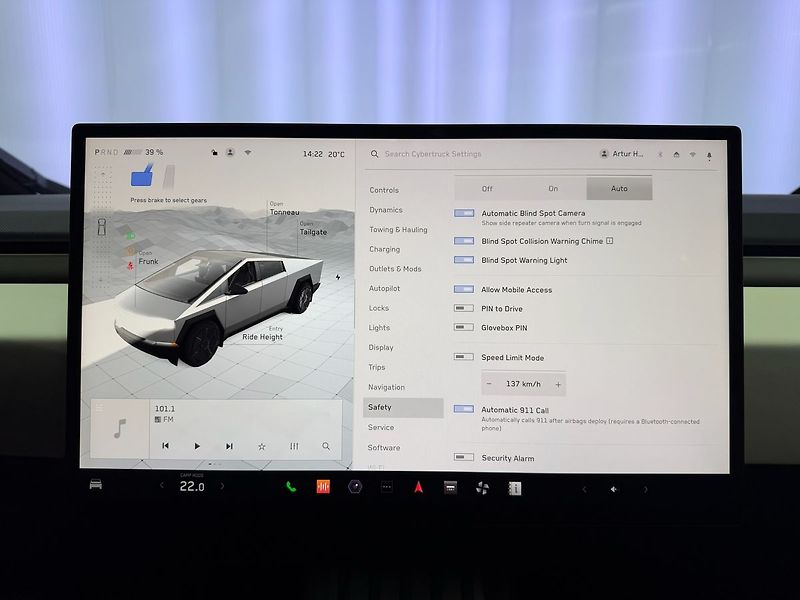
Task: Open the calendar app icon in dock
Action: [450, 488]
